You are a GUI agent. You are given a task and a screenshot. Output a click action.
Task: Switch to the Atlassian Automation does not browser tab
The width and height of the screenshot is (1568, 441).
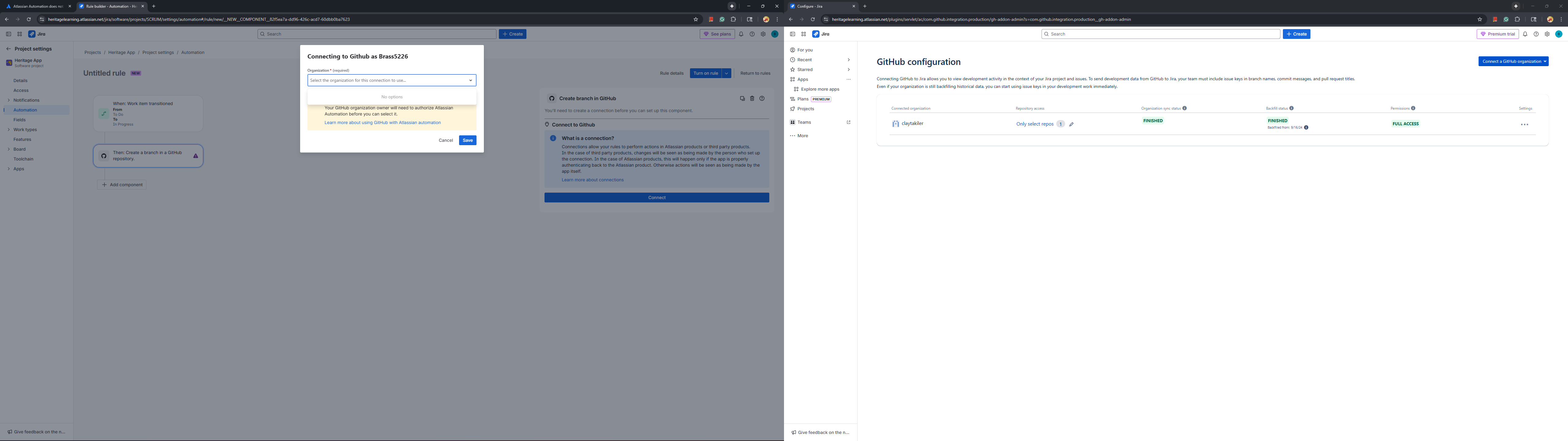pyautogui.click(x=38, y=6)
